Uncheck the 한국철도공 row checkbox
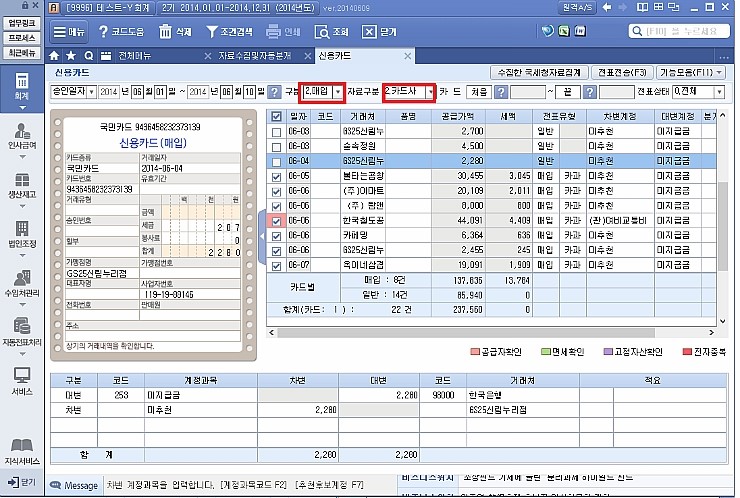The width and height of the screenshot is (740, 498). pos(277,221)
